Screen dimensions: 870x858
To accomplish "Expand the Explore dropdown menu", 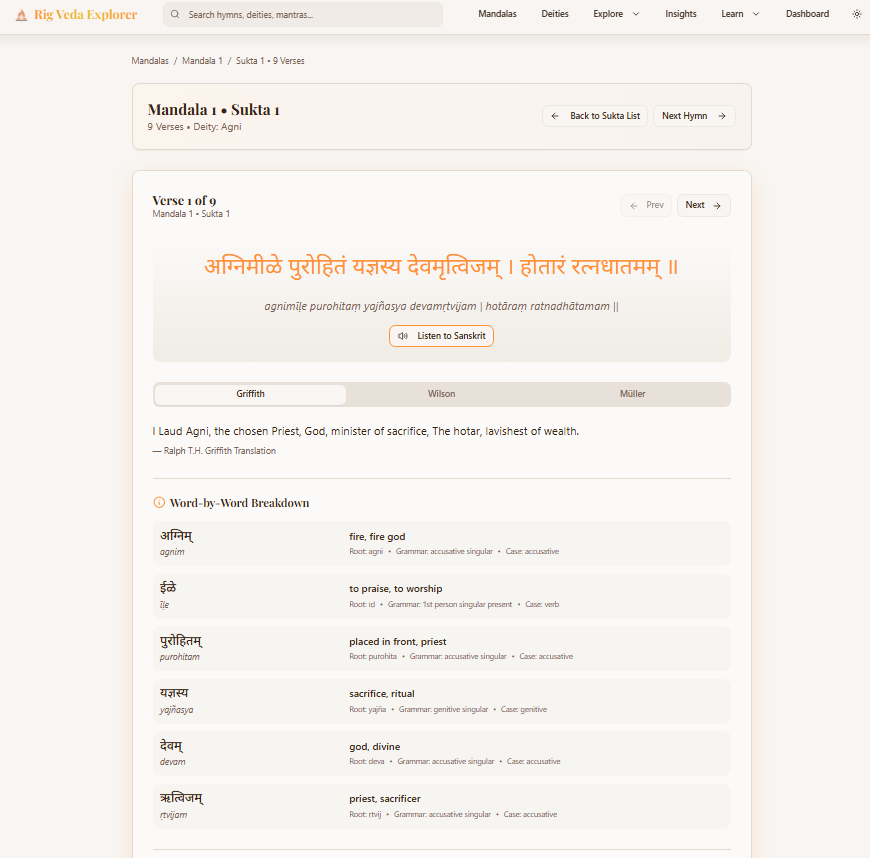I will (613, 14).
